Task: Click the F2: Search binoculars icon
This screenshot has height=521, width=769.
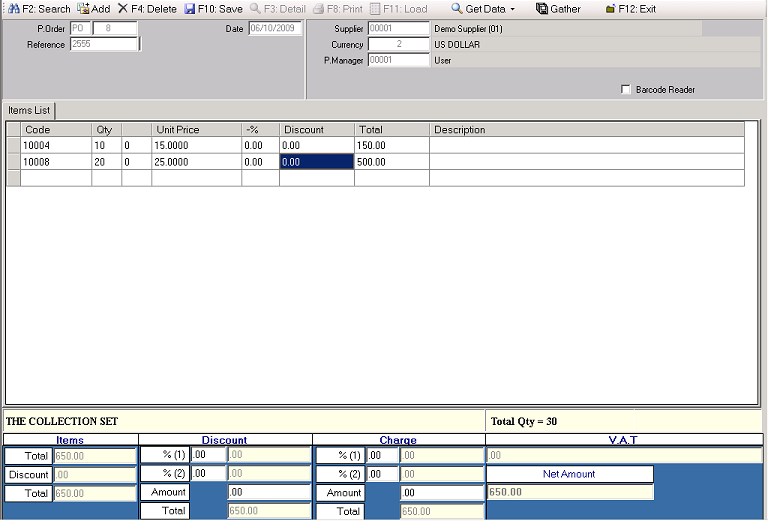Action: click(13, 9)
